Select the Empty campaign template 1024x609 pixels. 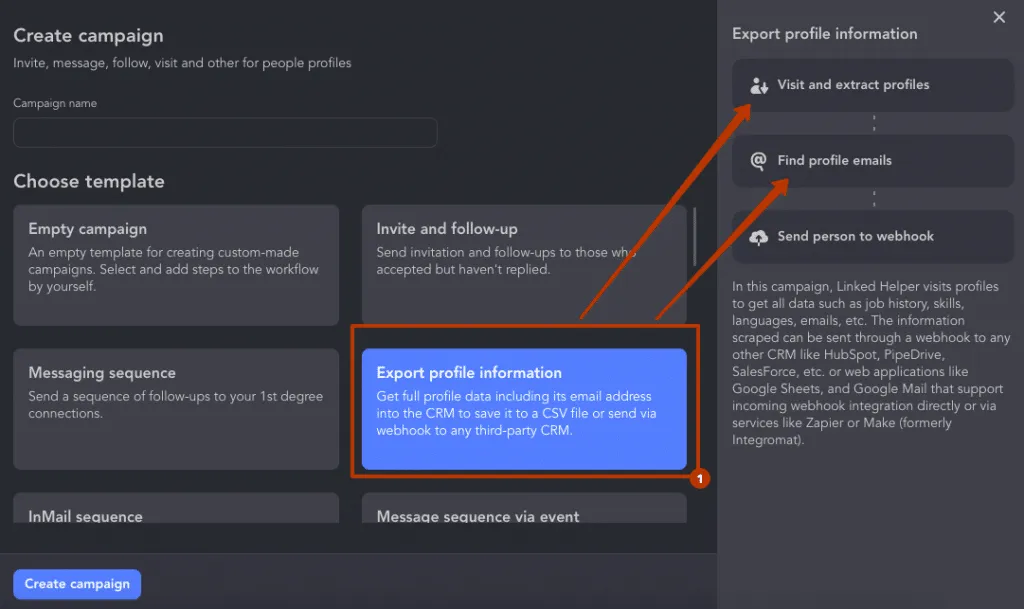(x=176, y=265)
